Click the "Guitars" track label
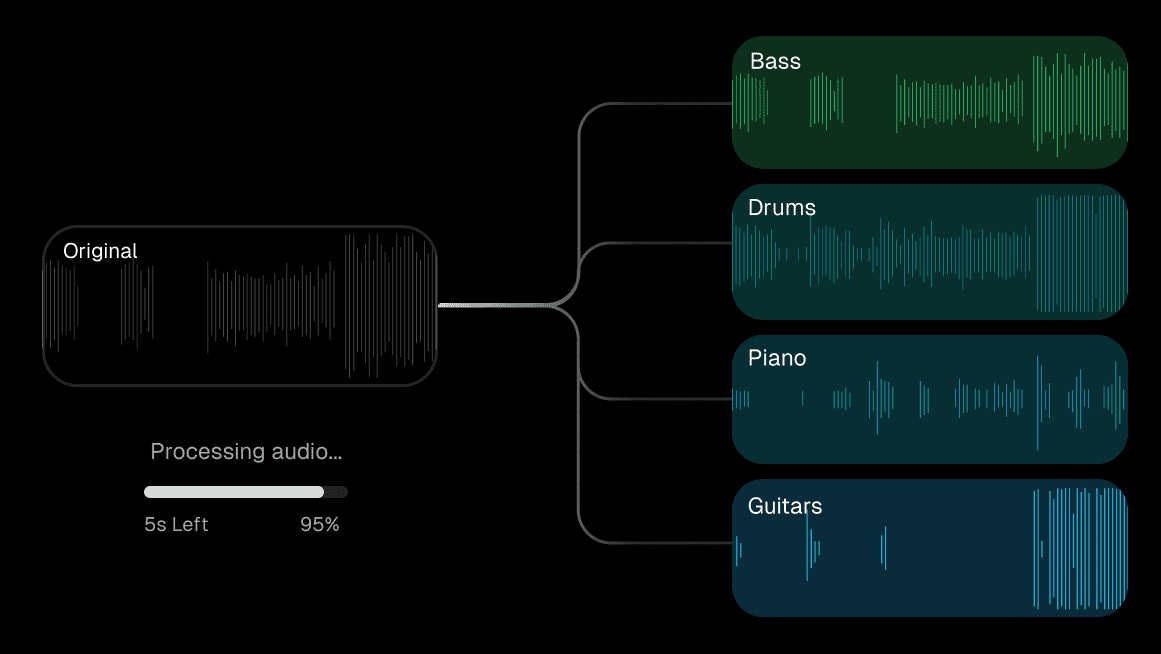The width and height of the screenshot is (1161, 654). point(785,506)
